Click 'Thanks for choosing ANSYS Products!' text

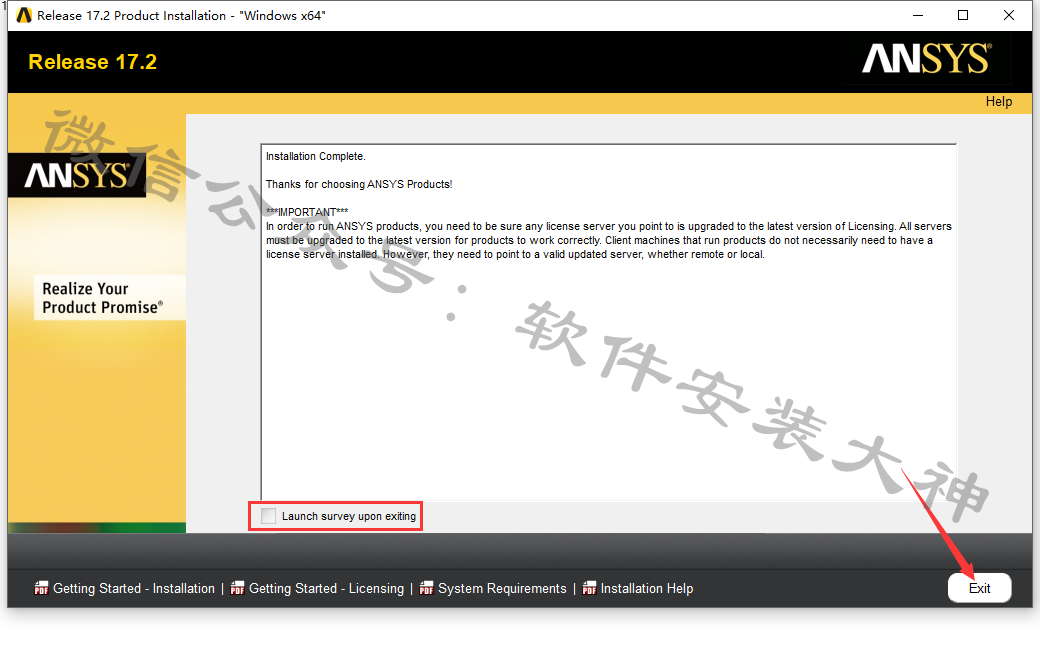click(x=359, y=184)
